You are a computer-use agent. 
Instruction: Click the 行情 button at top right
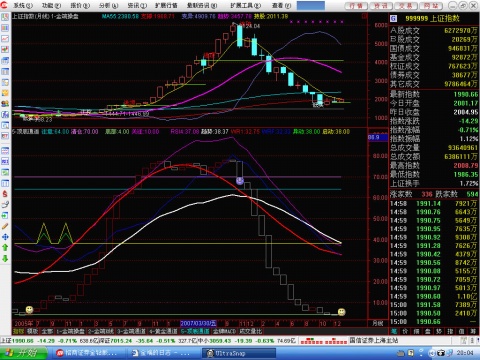356,6
